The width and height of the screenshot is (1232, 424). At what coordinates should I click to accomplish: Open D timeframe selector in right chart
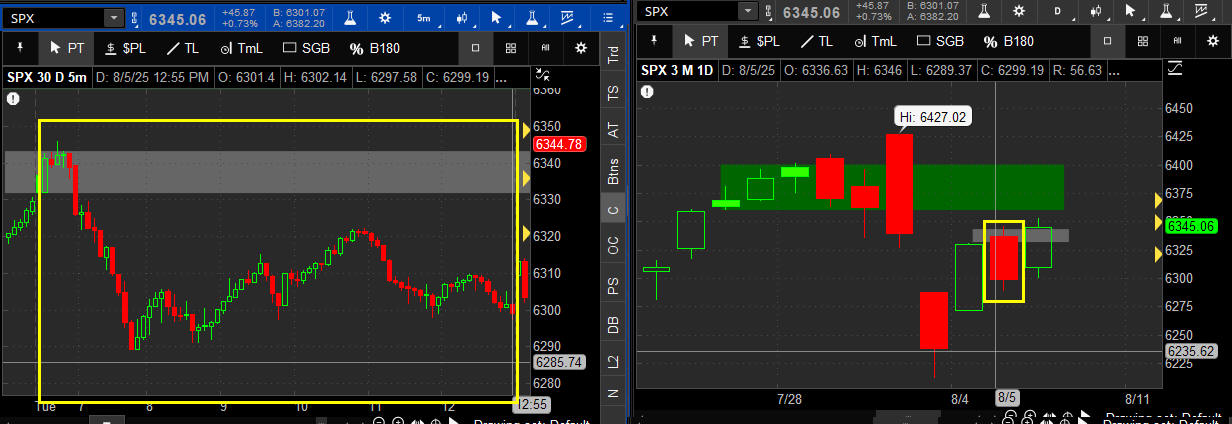click(x=1056, y=10)
